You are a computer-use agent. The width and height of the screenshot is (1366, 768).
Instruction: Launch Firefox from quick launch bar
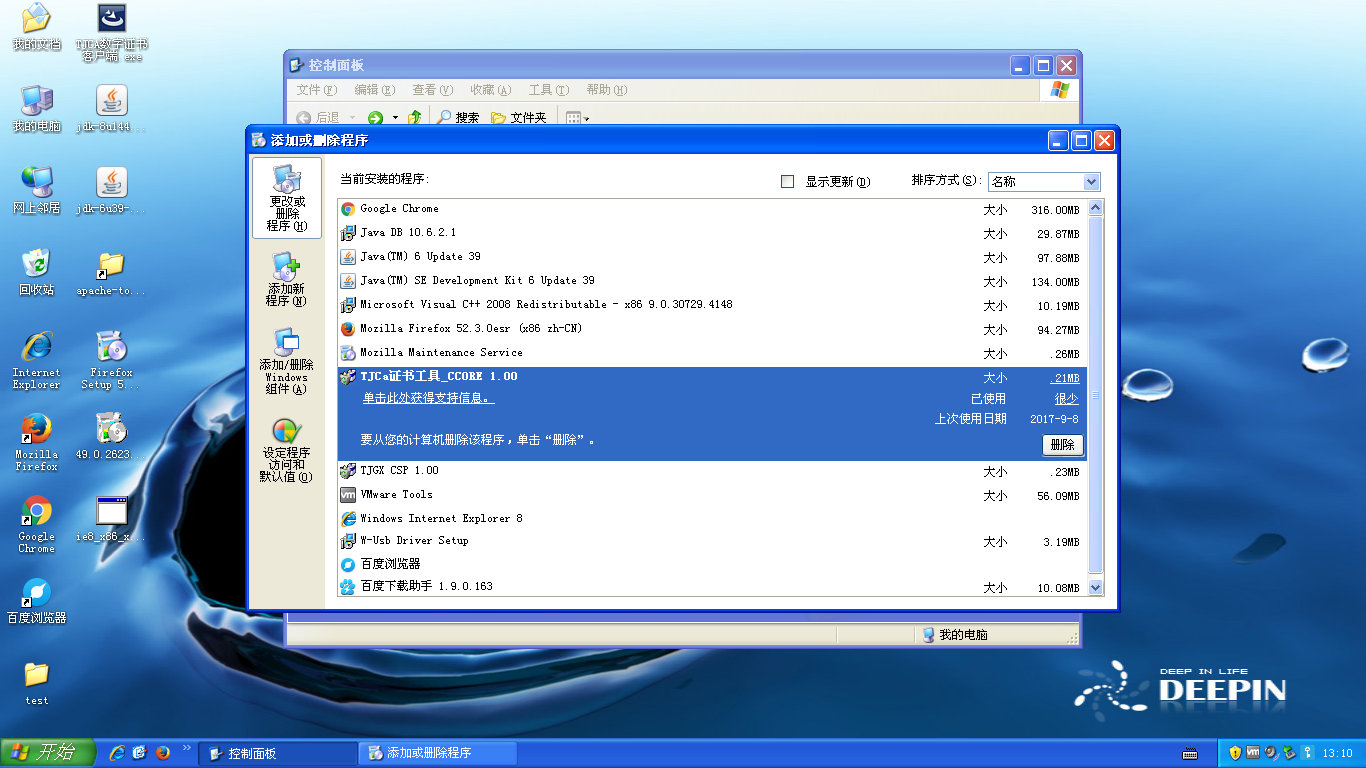[x=163, y=753]
